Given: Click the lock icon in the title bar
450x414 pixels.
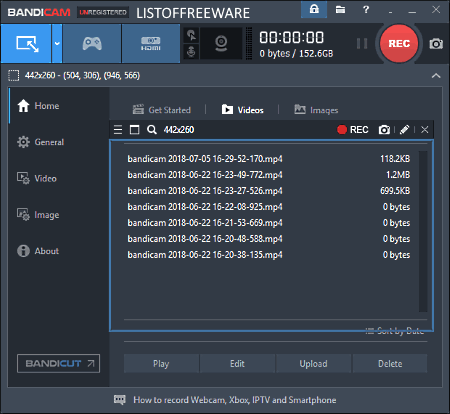Looking at the screenshot, I should (314, 10).
